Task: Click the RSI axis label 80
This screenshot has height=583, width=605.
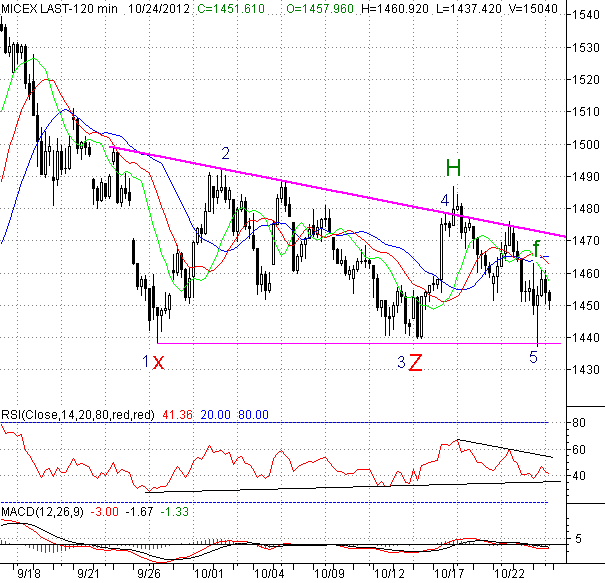Action: [x=578, y=423]
